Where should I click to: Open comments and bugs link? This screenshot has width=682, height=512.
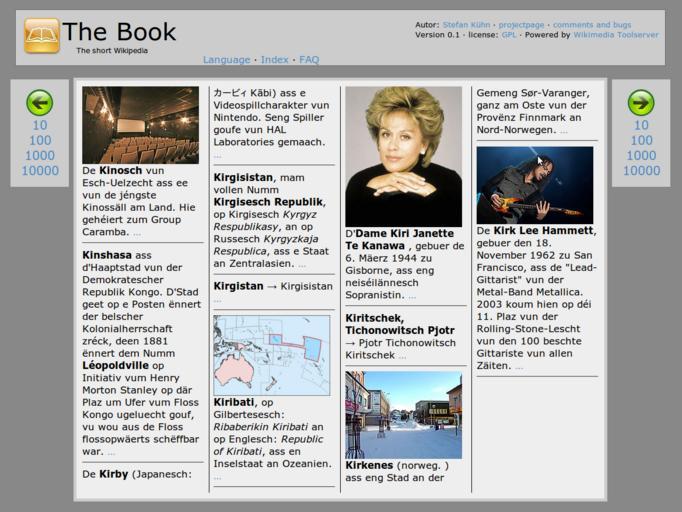[x=592, y=24]
